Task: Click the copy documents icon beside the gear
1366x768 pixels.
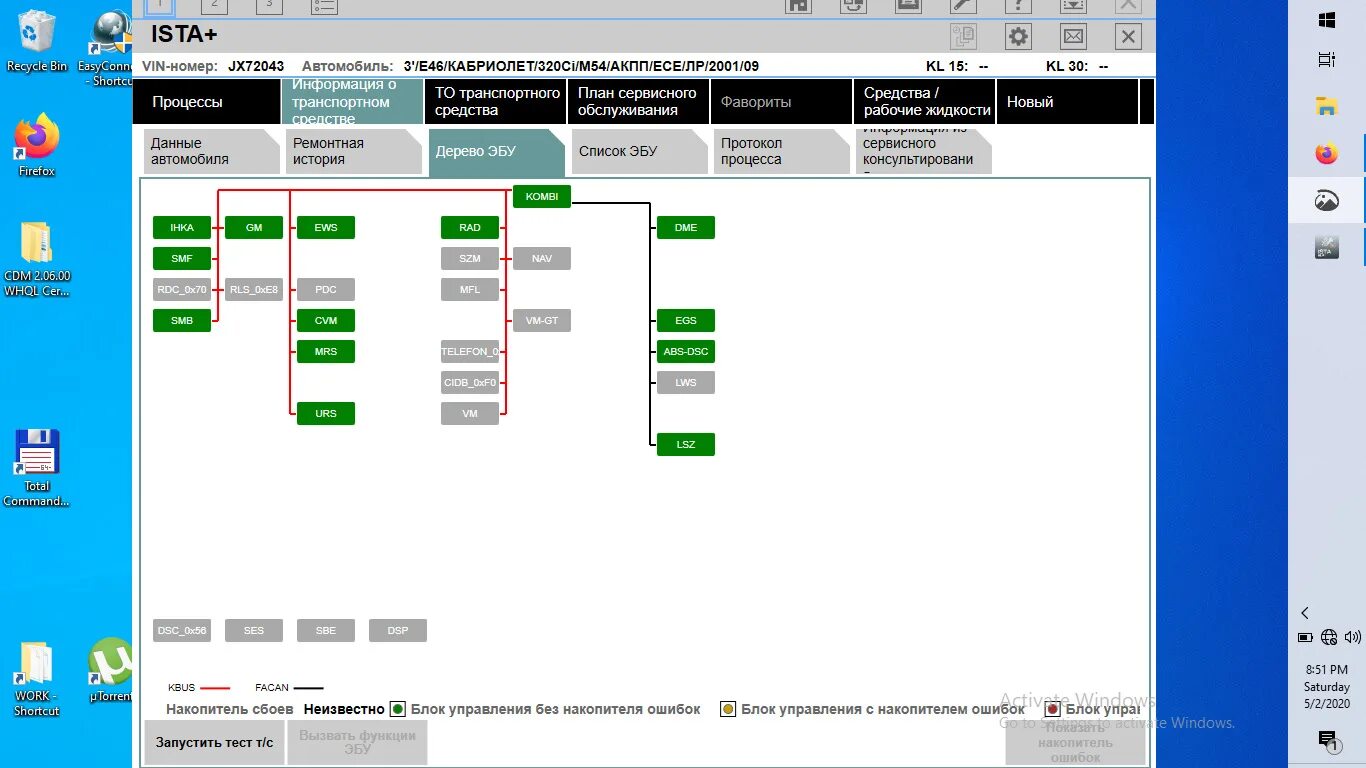Action: pyautogui.click(x=963, y=37)
